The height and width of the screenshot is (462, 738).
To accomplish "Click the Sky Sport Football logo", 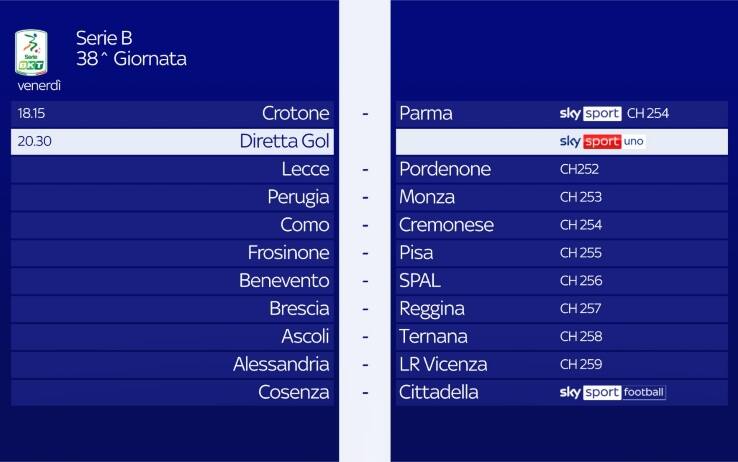I will (613, 392).
